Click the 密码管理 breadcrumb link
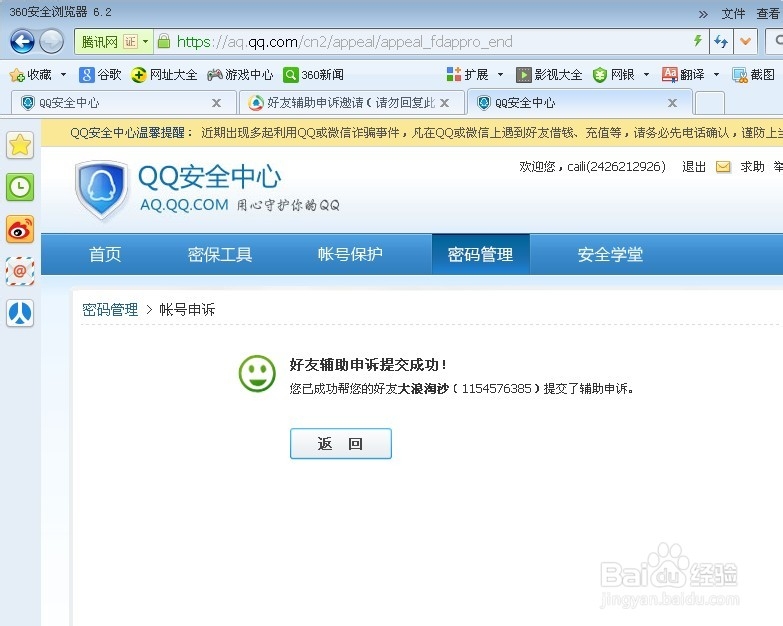783x626 pixels. tap(110, 310)
